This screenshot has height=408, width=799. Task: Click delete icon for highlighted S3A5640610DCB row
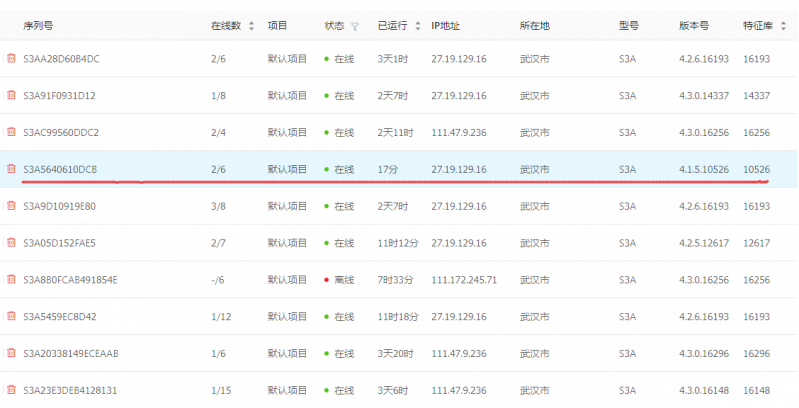tap(11, 169)
